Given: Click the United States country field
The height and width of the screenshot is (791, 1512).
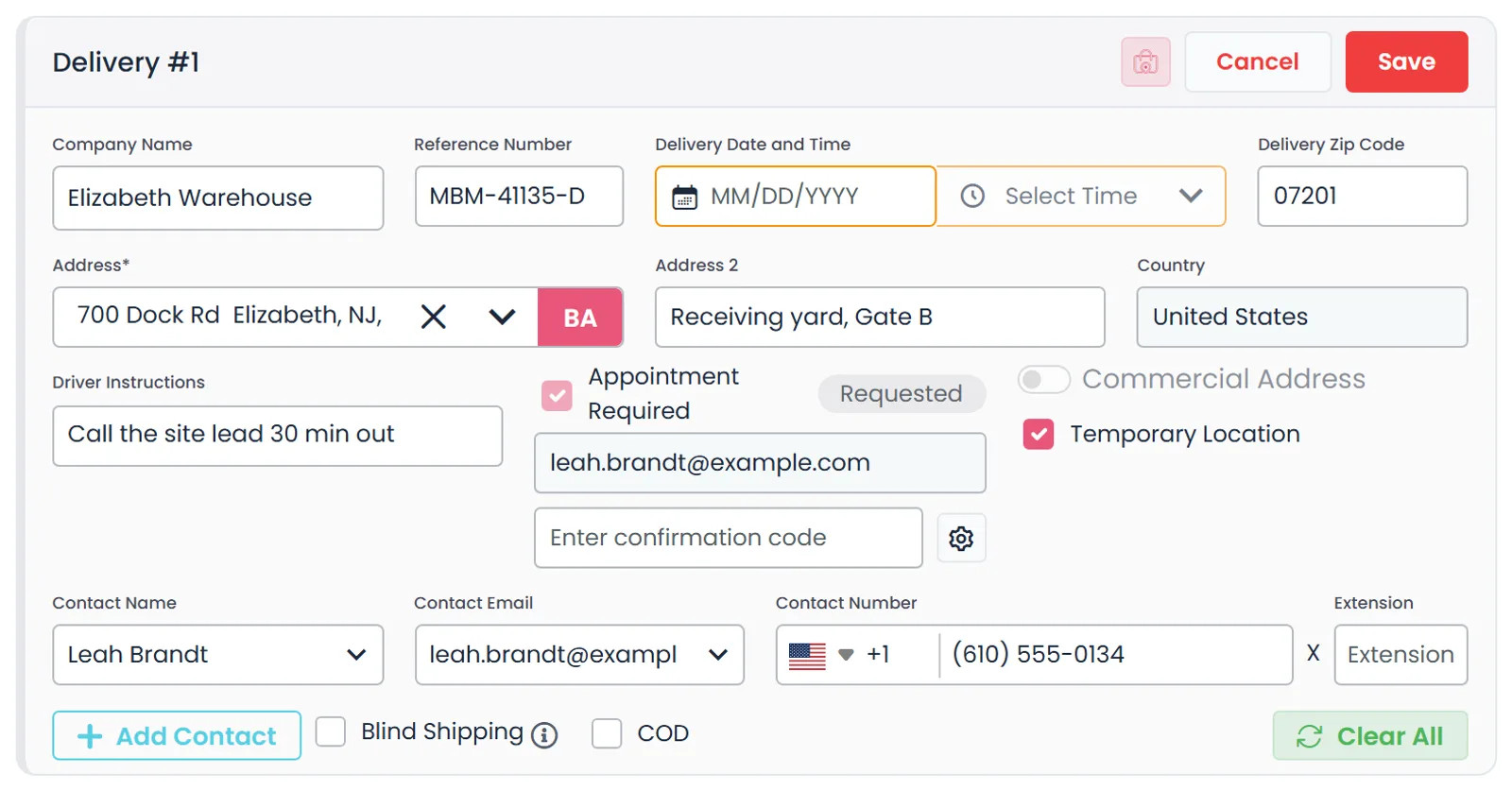Looking at the screenshot, I should tap(1301, 317).
